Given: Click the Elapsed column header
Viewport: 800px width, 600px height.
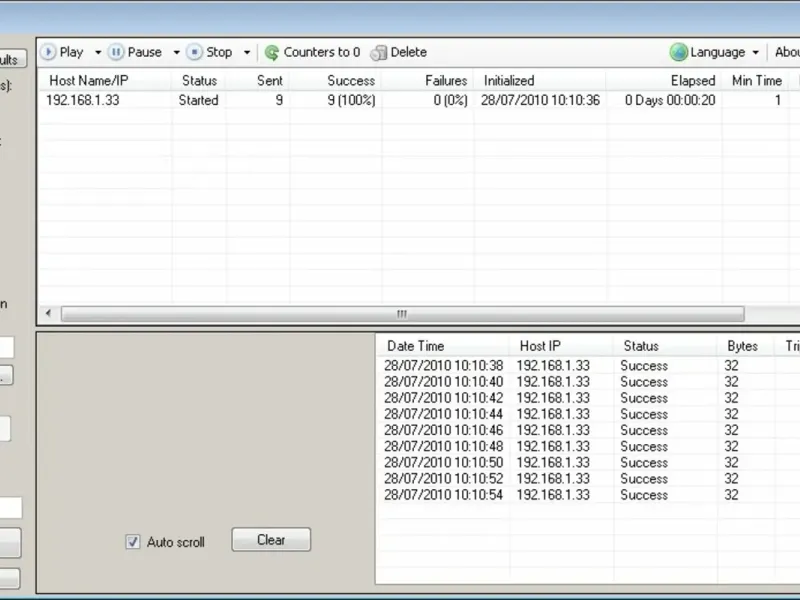Looking at the screenshot, I should [x=664, y=81].
